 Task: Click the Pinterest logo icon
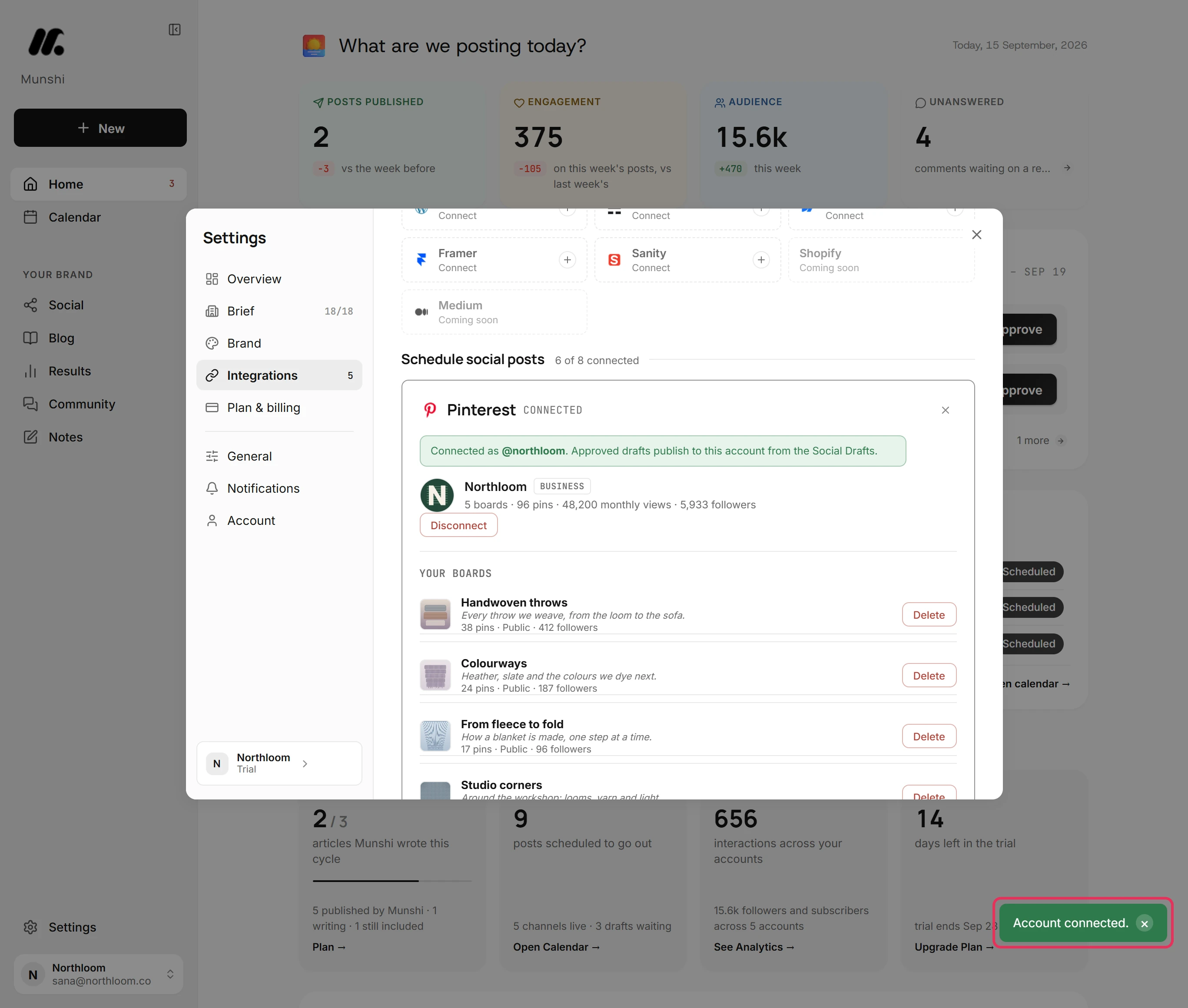click(x=430, y=410)
